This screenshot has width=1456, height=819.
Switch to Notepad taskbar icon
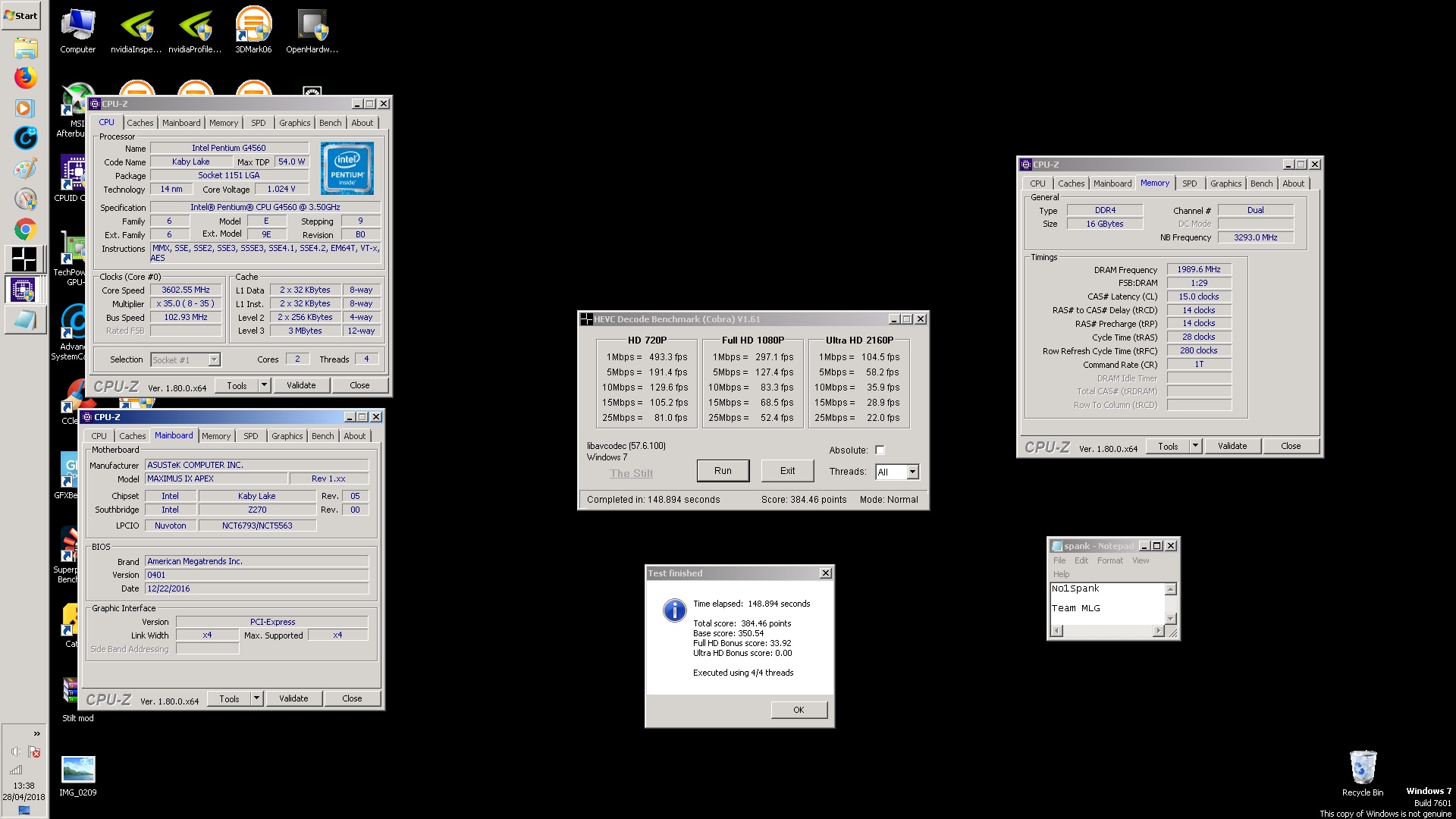tap(25, 319)
